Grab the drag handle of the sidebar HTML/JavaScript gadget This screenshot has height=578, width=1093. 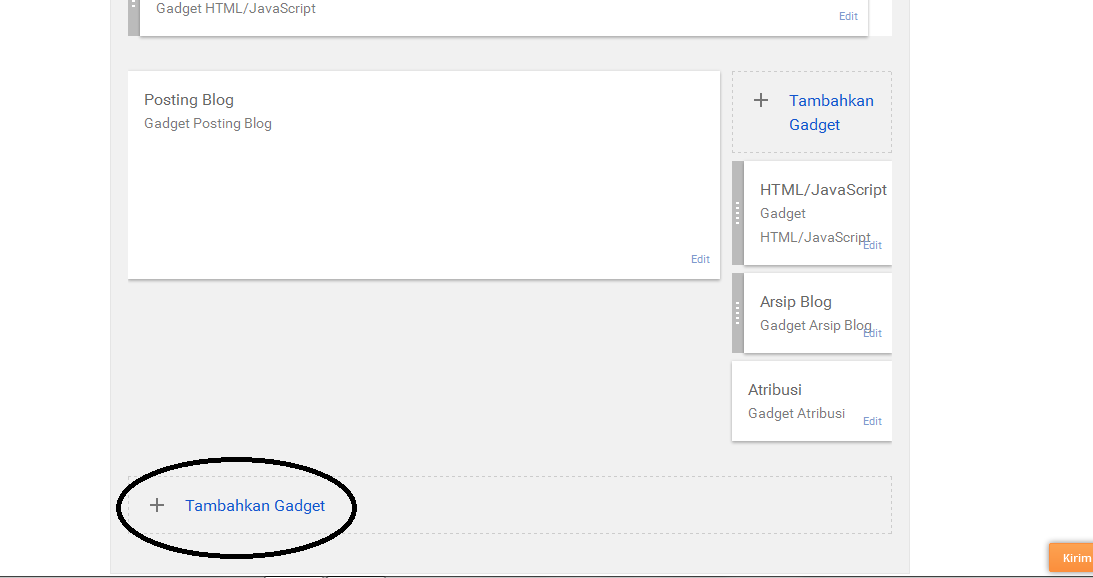pyautogui.click(x=737, y=213)
